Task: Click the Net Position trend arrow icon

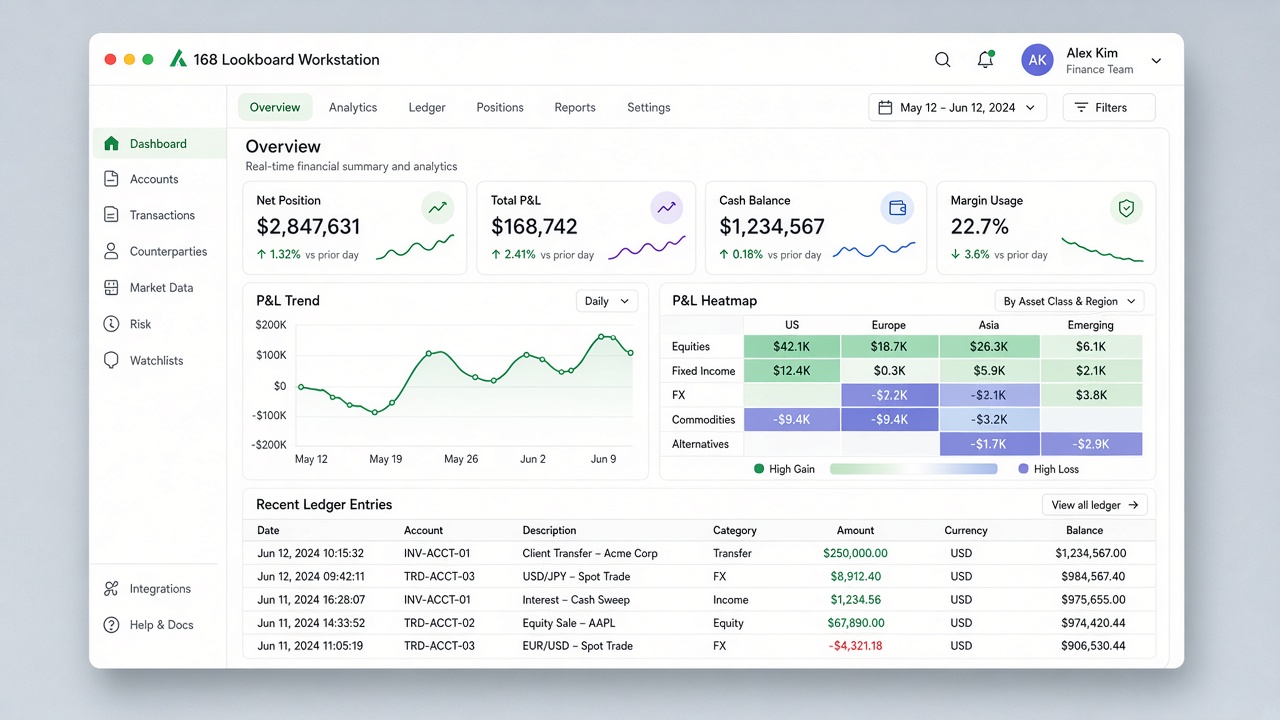Action: click(437, 208)
